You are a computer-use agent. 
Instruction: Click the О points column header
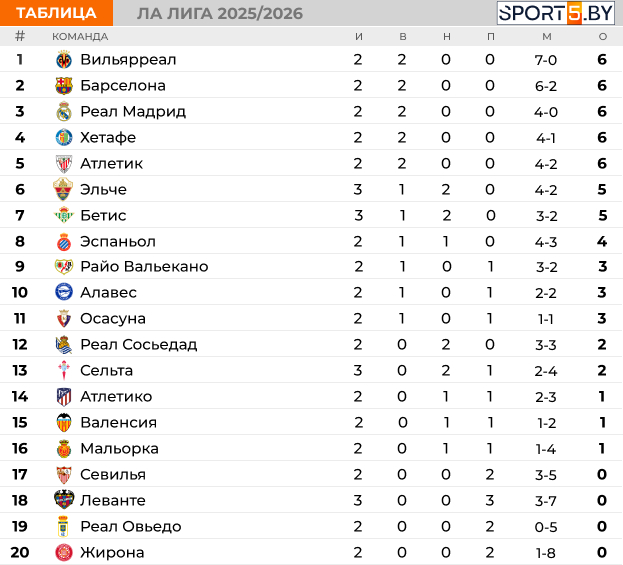tap(602, 37)
